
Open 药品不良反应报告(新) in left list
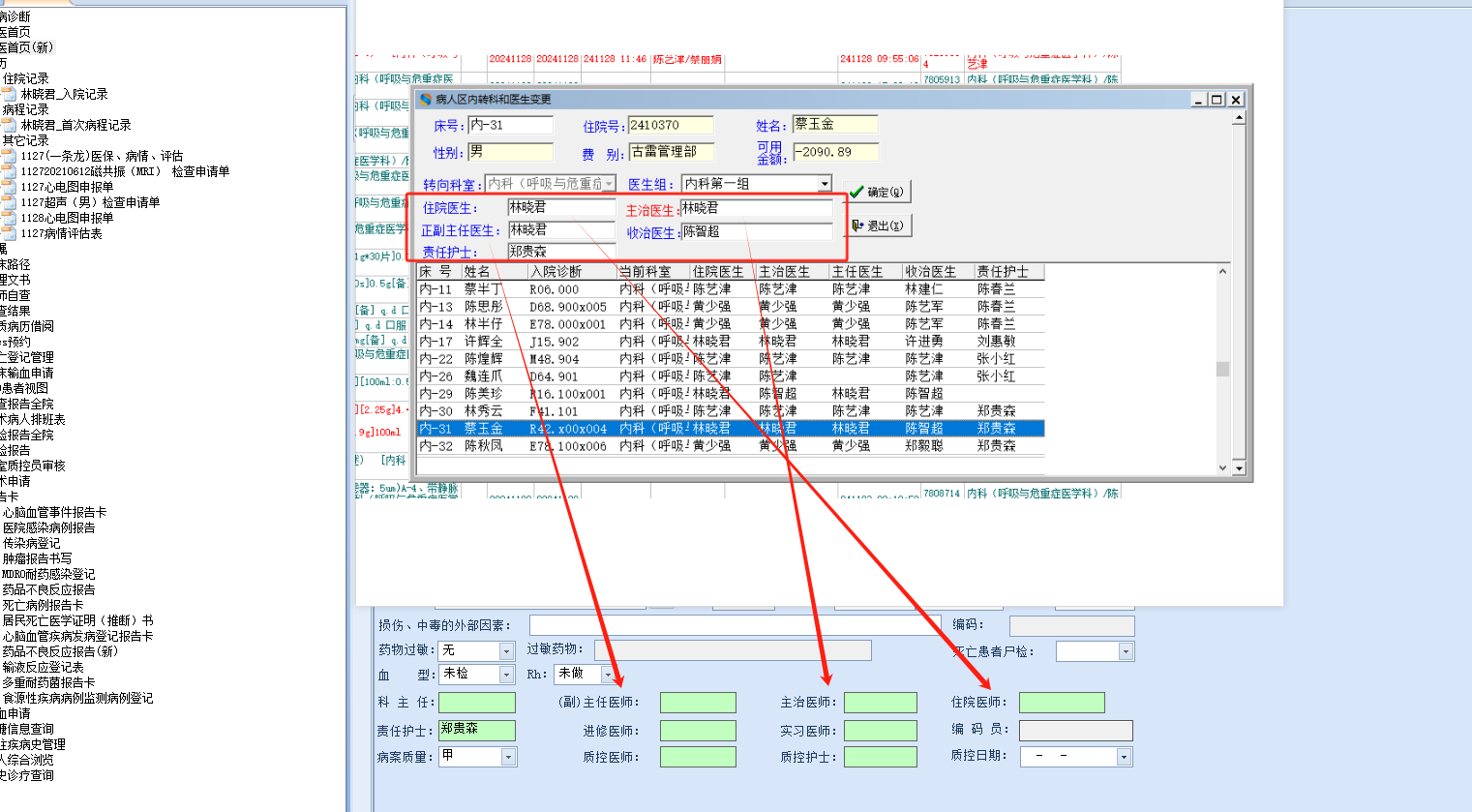[60, 651]
